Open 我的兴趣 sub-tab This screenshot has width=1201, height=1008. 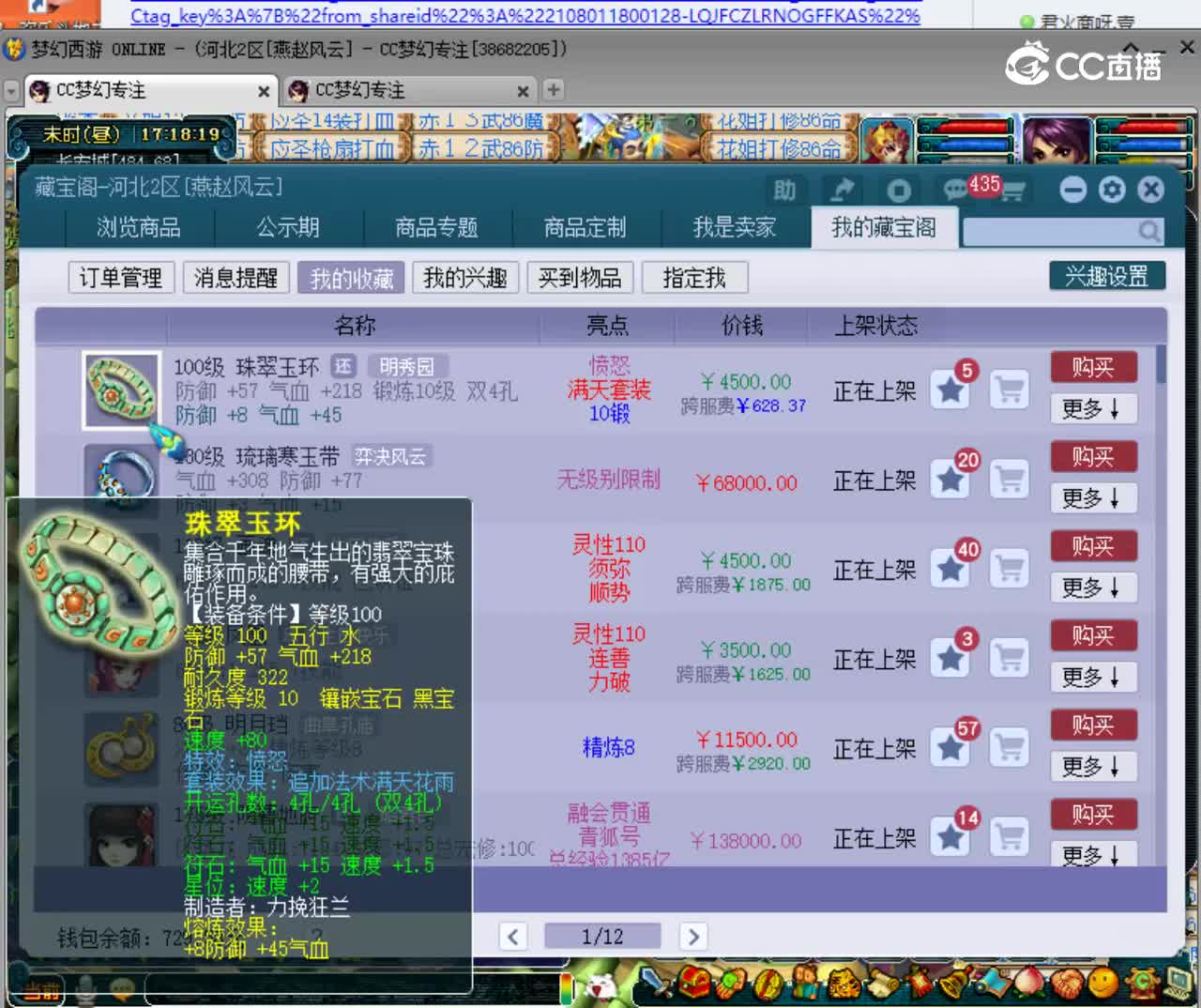click(465, 278)
